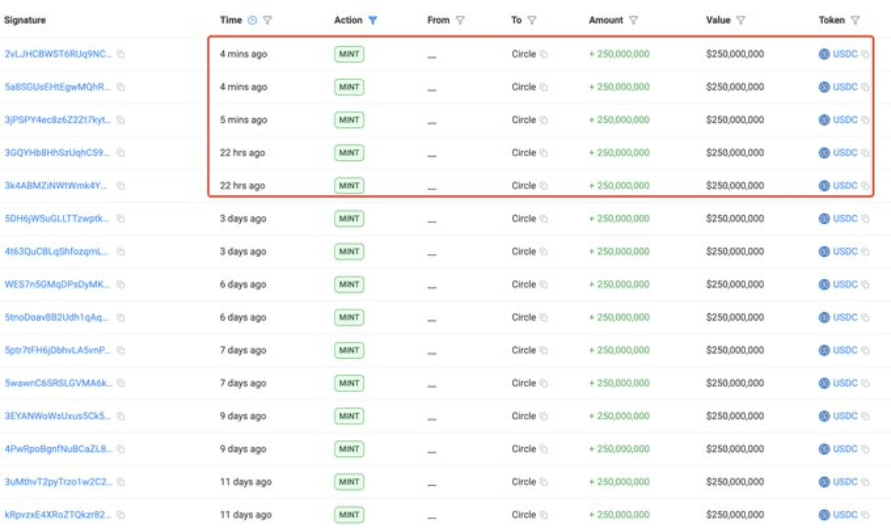
Task: Copy Circle address in first row
Action: pyautogui.click(x=544, y=54)
